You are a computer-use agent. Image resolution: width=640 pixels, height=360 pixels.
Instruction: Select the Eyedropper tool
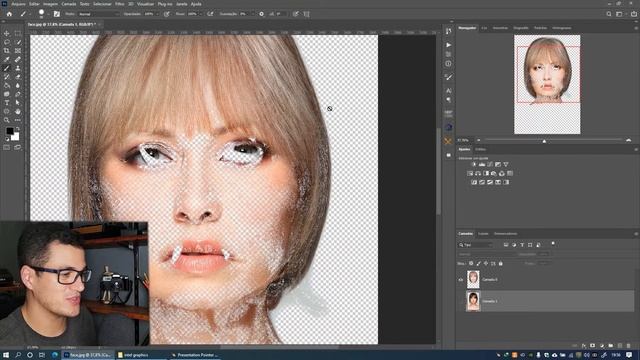click(x=7, y=60)
